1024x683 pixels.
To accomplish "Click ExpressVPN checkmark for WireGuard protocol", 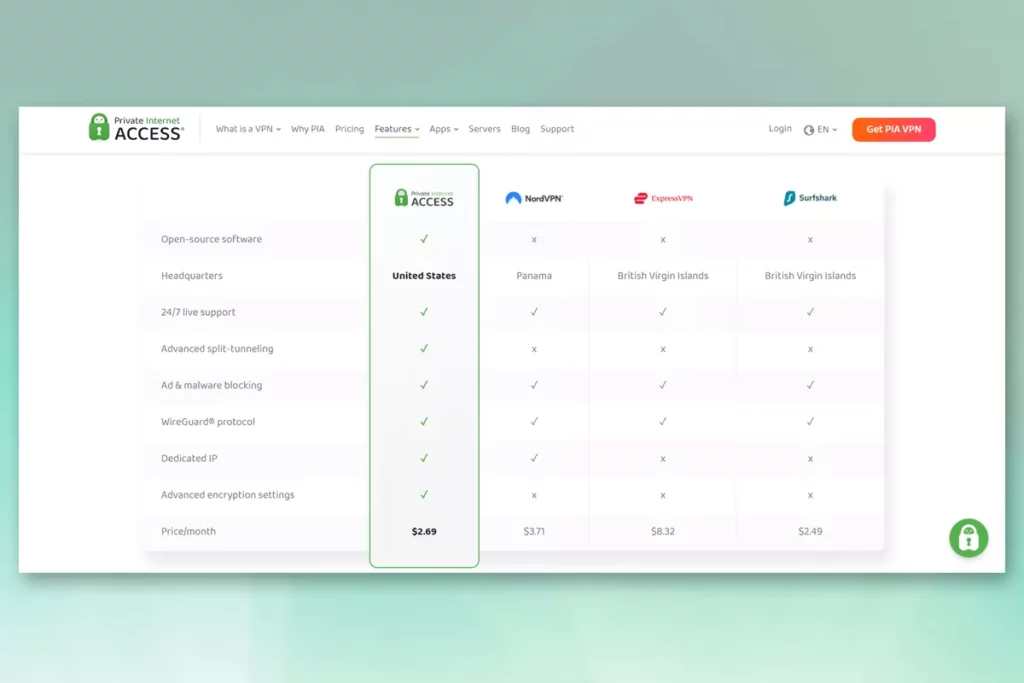I will pyautogui.click(x=663, y=422).
